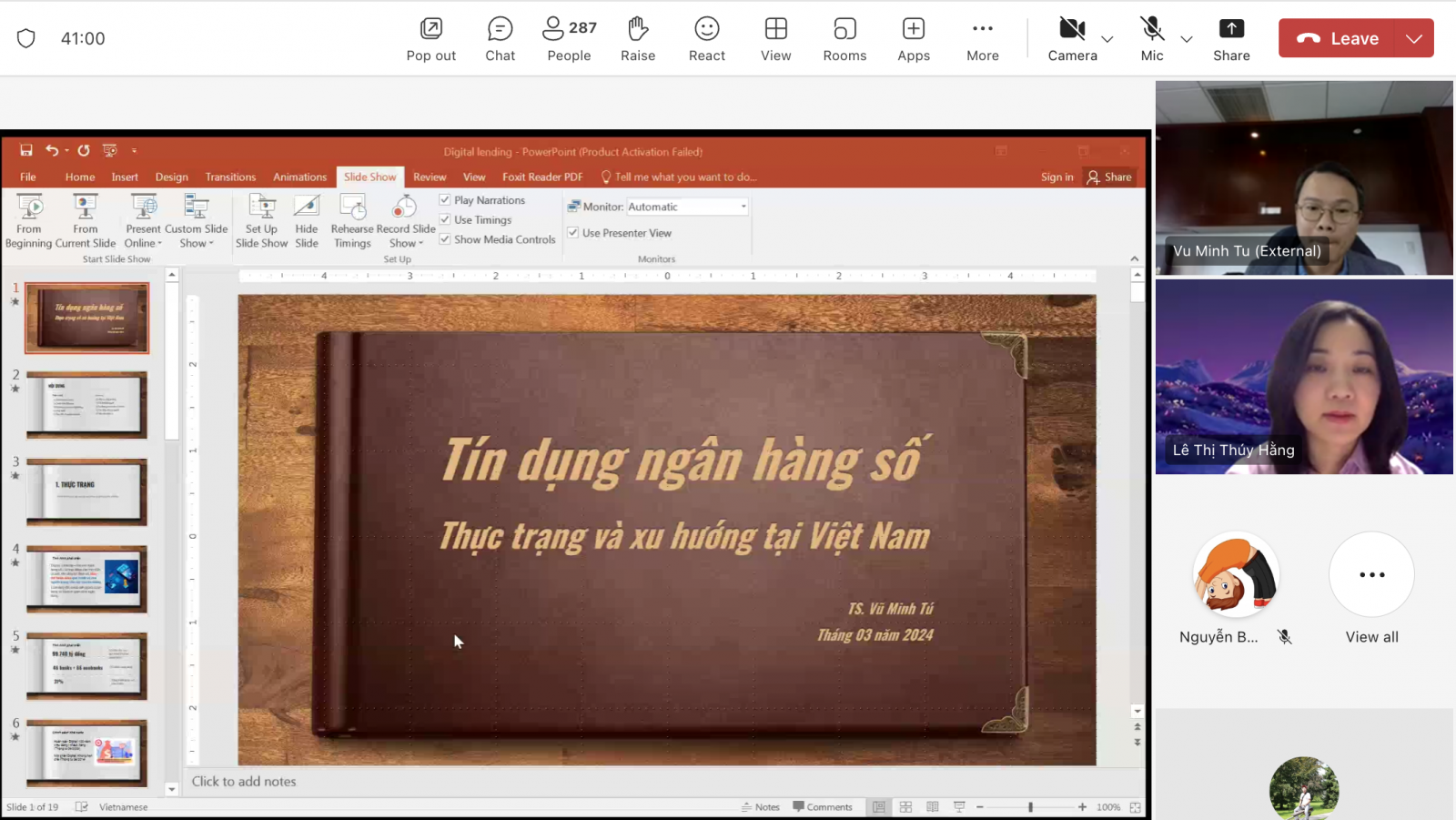Open breakout Rooms
The height and width of the screenshot is (820, 1456).
[x=844, y=39]
